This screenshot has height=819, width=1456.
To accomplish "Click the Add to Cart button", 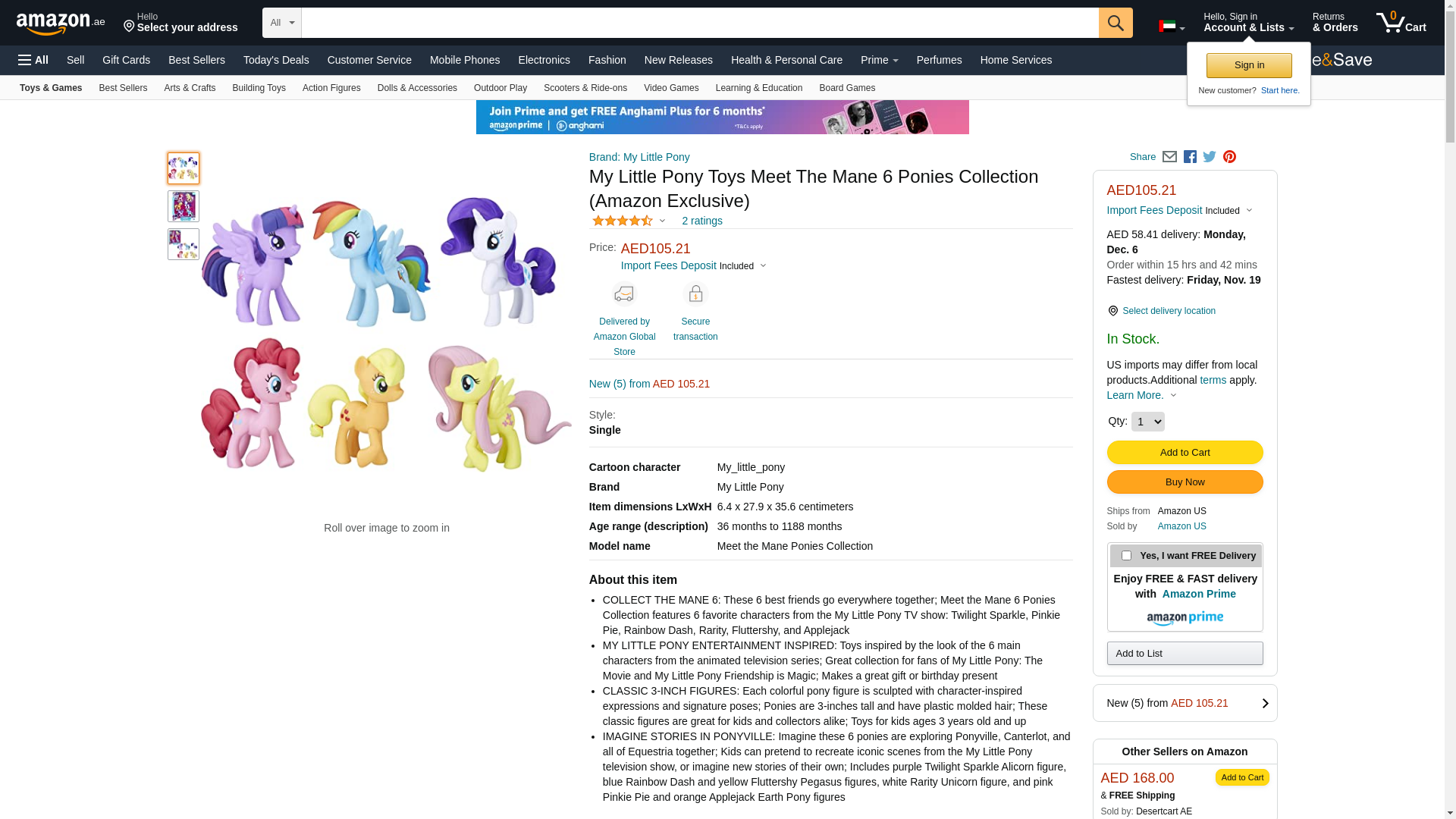I will (x=1185, y=453).
